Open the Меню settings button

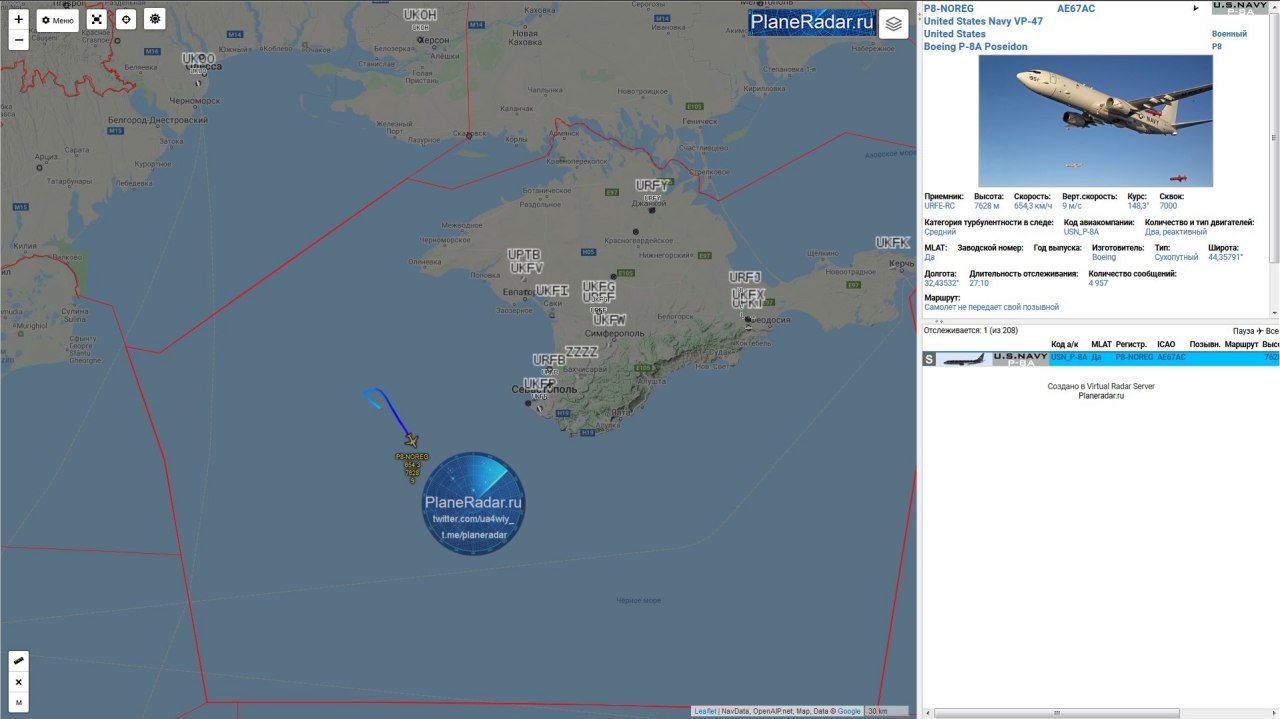[x=58, y=20]
